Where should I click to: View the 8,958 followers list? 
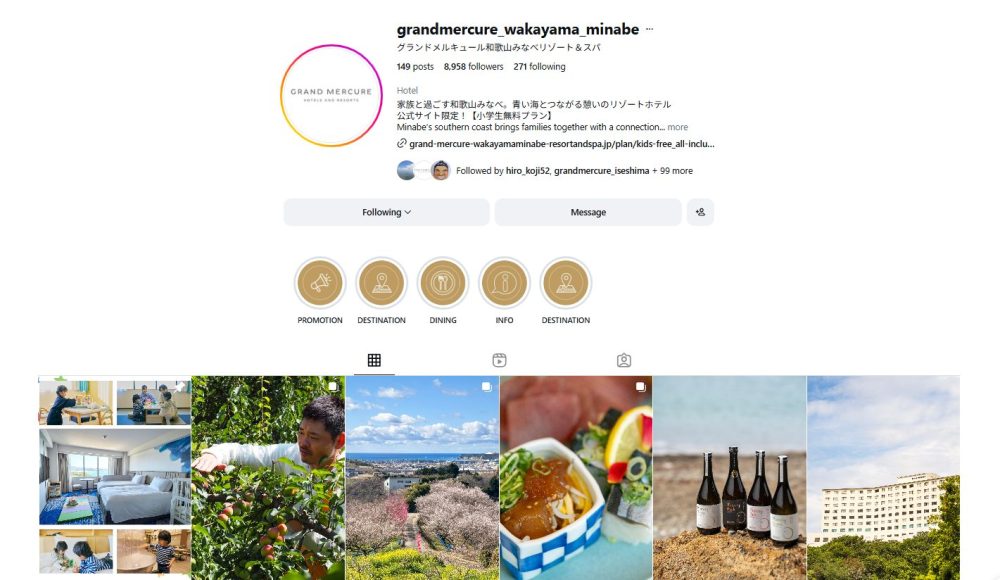point(473,66)
